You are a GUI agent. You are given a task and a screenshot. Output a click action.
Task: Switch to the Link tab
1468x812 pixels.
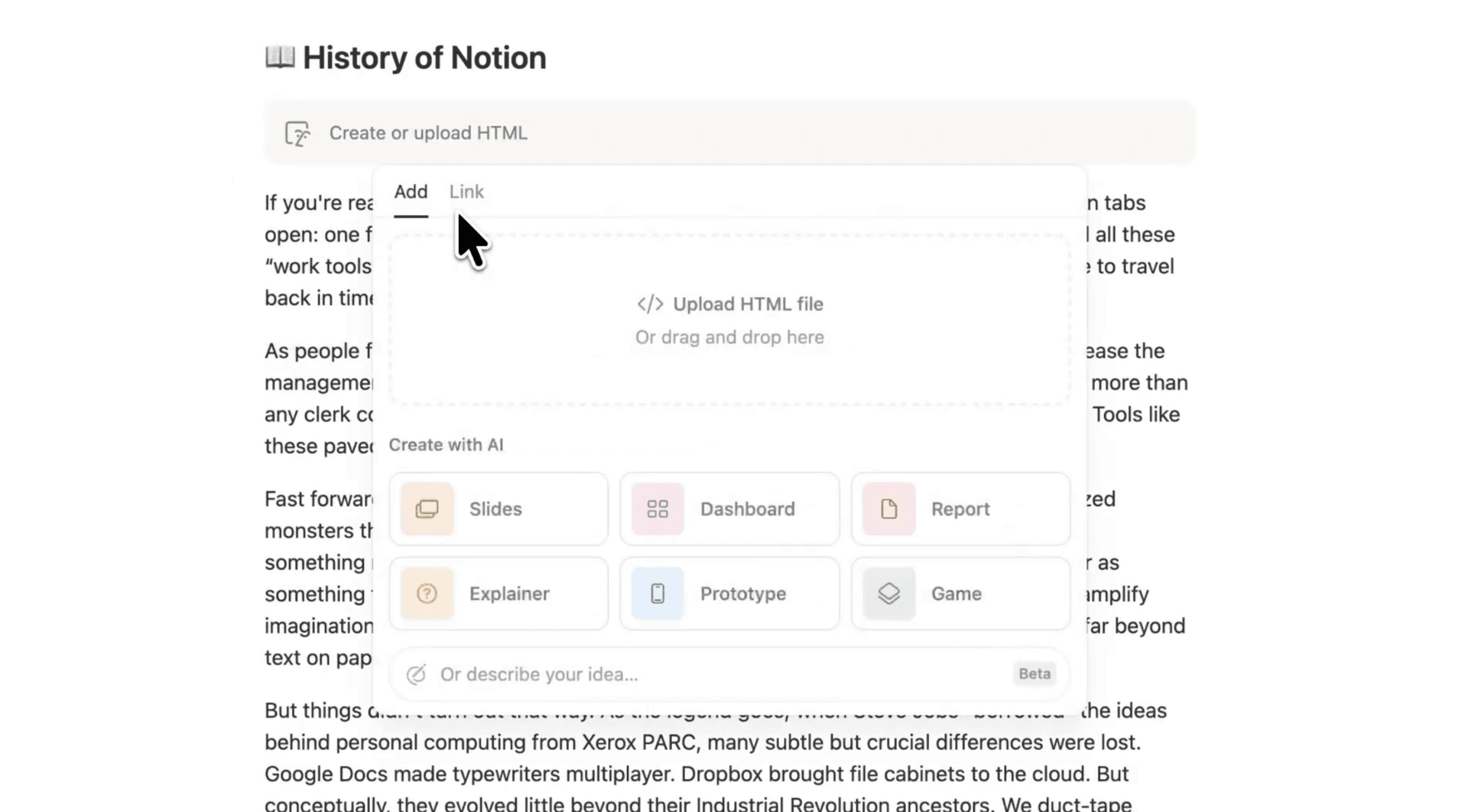466,192
